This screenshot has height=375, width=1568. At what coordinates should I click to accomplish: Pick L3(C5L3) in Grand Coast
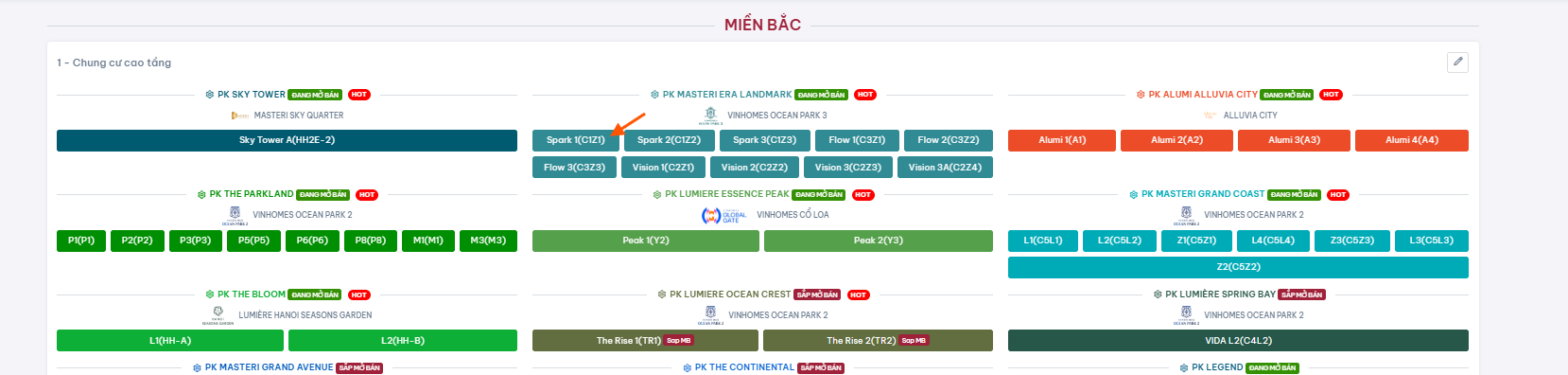pos(1432,241)
